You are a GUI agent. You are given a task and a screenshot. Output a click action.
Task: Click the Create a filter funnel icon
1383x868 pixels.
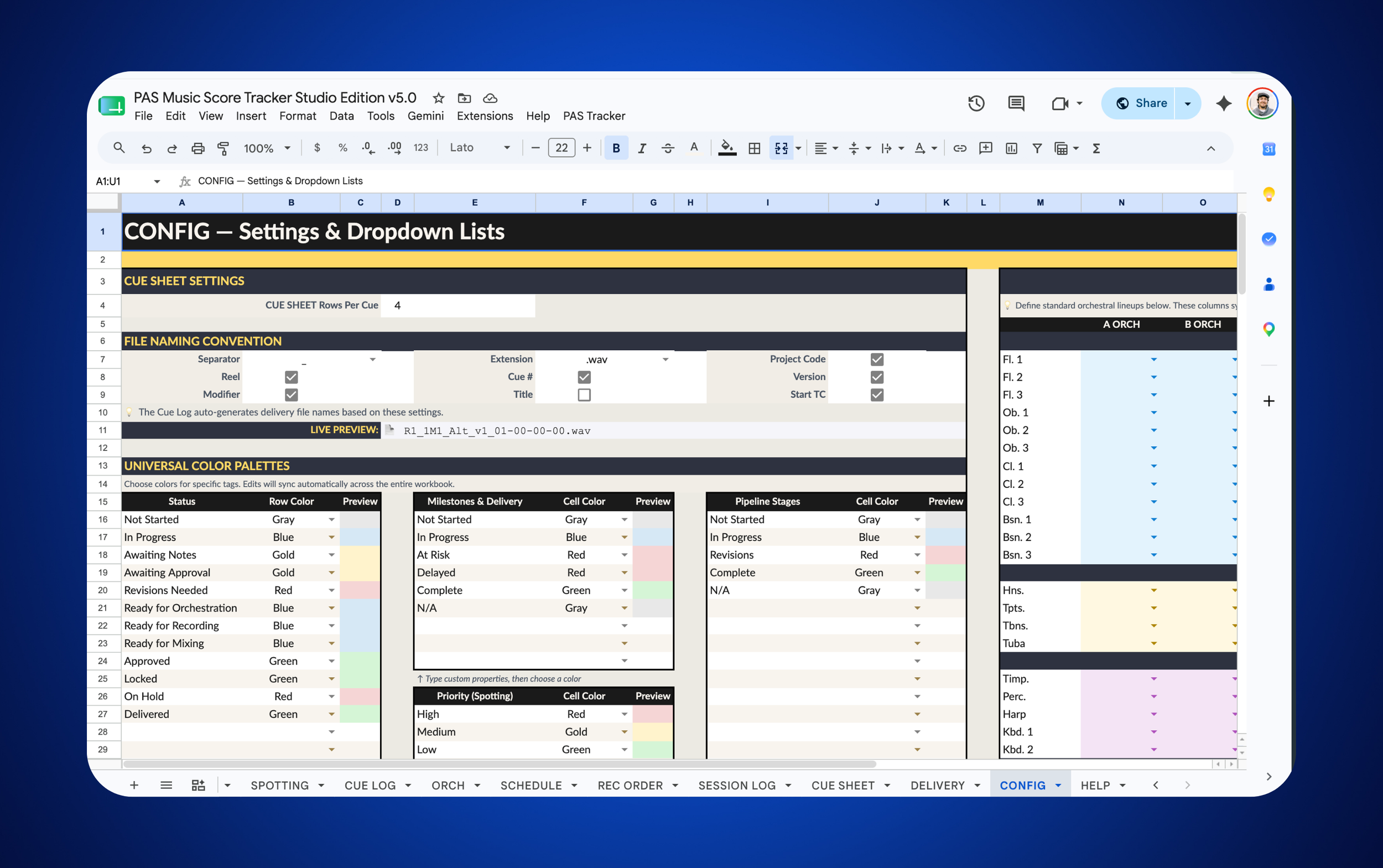coord(1037,148)
